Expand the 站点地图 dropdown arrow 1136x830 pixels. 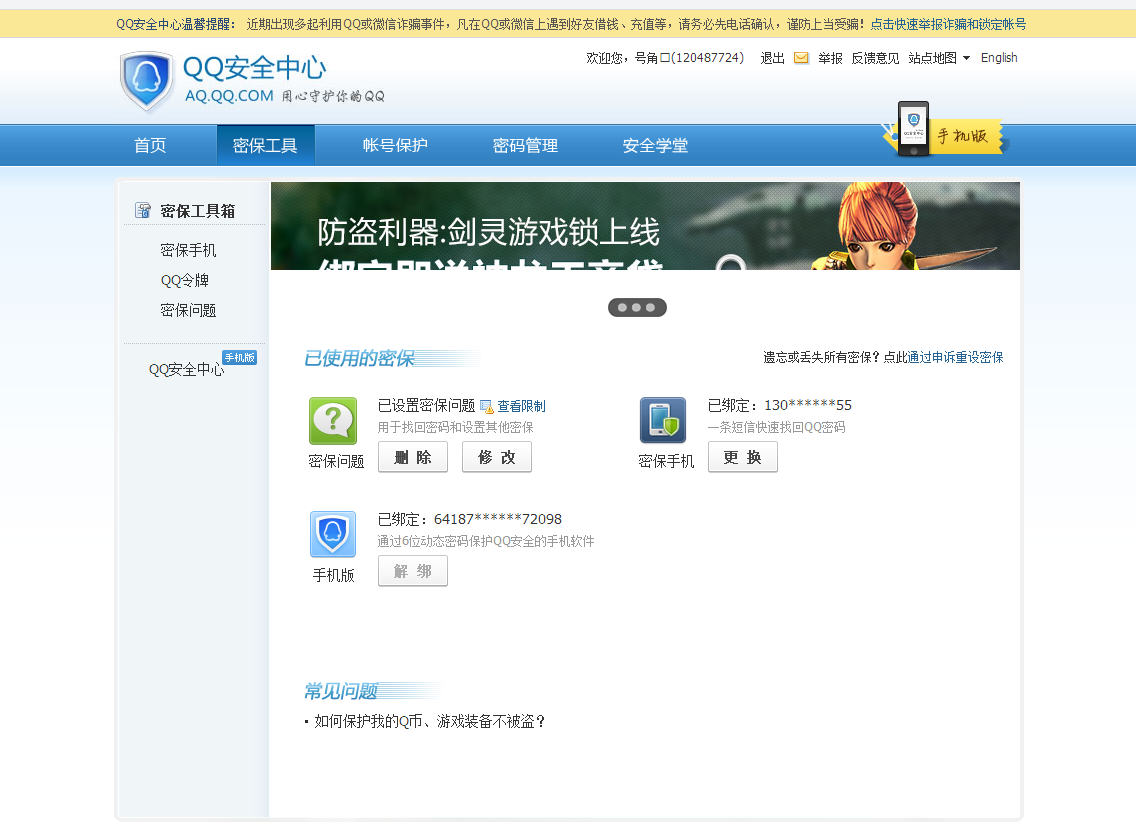pos(966,58)
